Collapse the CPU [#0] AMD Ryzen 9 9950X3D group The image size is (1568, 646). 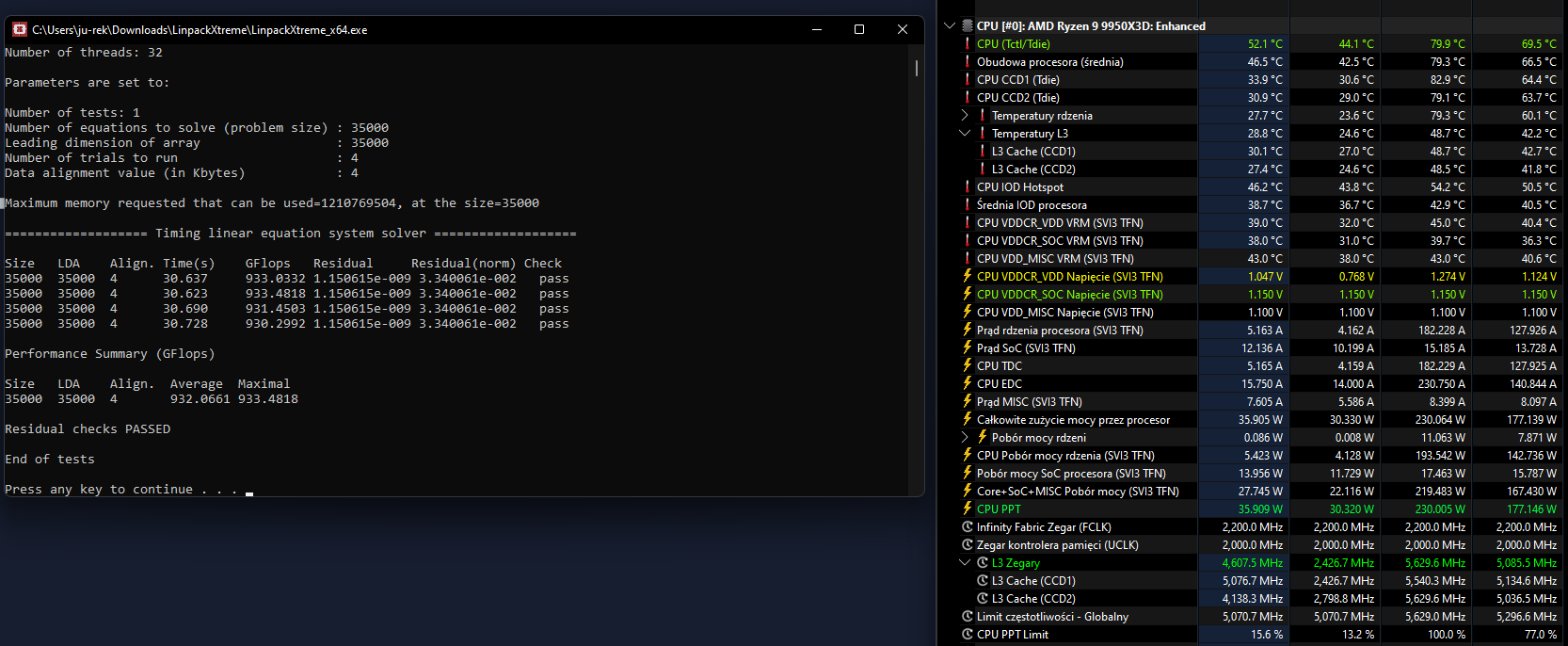pos(950,26)
